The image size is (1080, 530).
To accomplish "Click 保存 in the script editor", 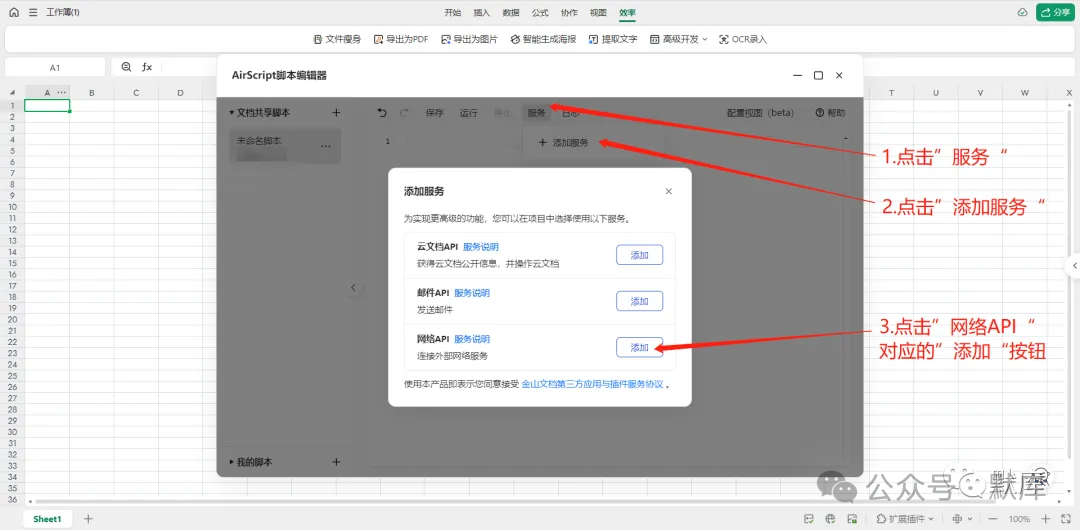I will point(435,113).
